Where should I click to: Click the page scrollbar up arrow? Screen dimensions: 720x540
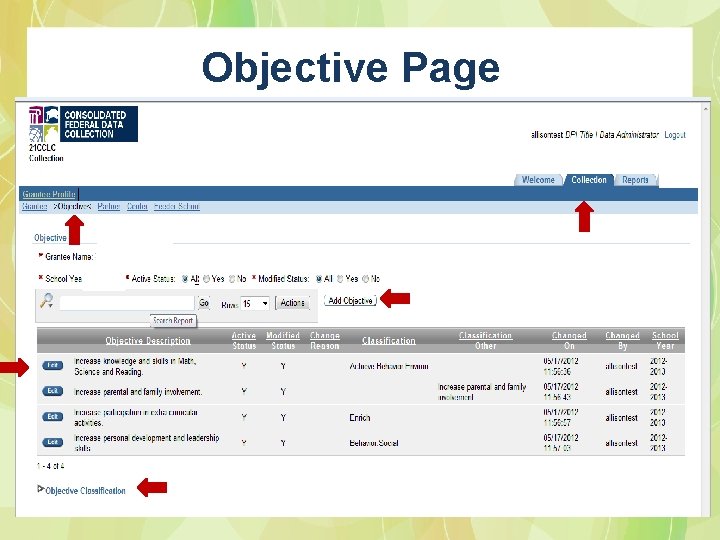click(705, 109)
